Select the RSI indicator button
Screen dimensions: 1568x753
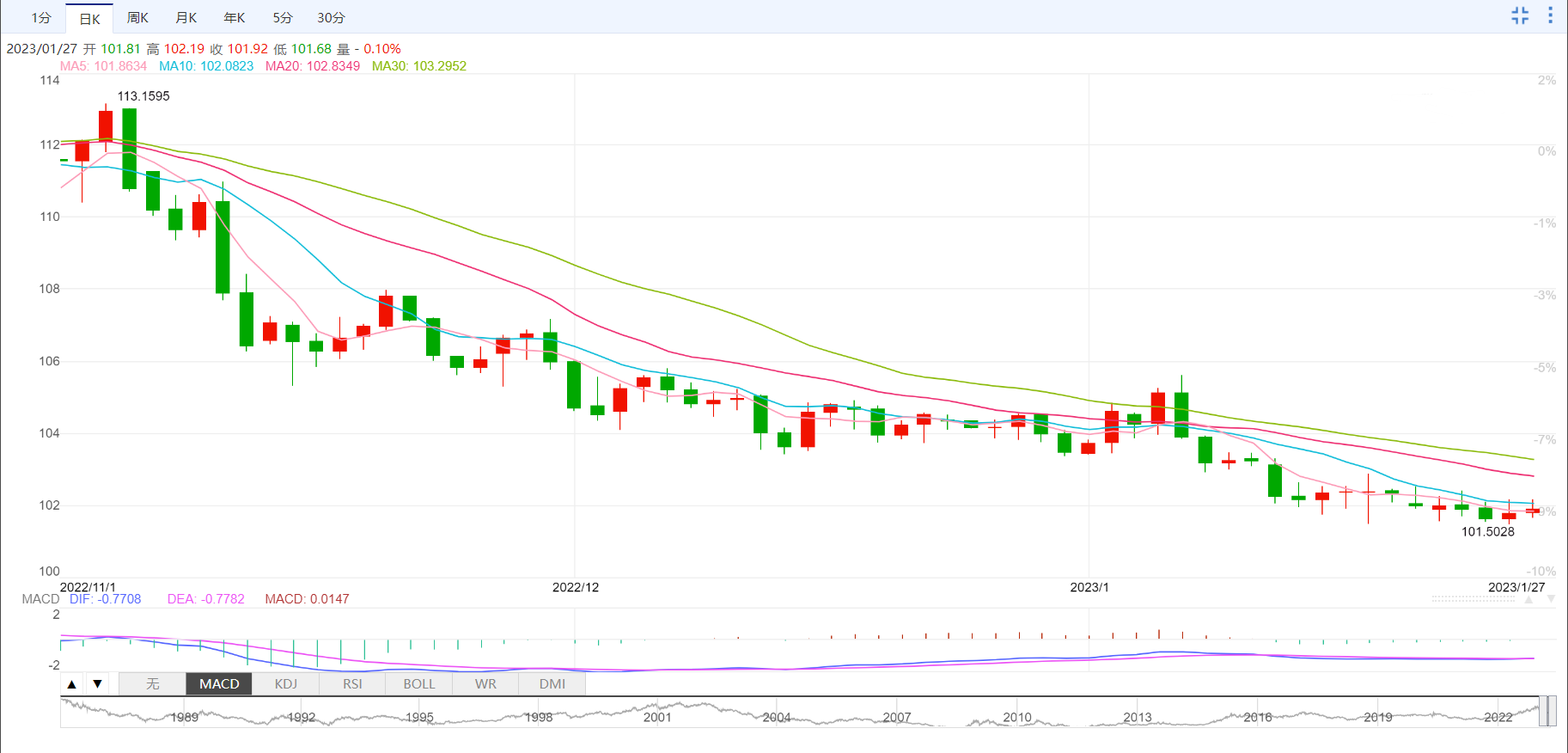(x=352, y=684)
